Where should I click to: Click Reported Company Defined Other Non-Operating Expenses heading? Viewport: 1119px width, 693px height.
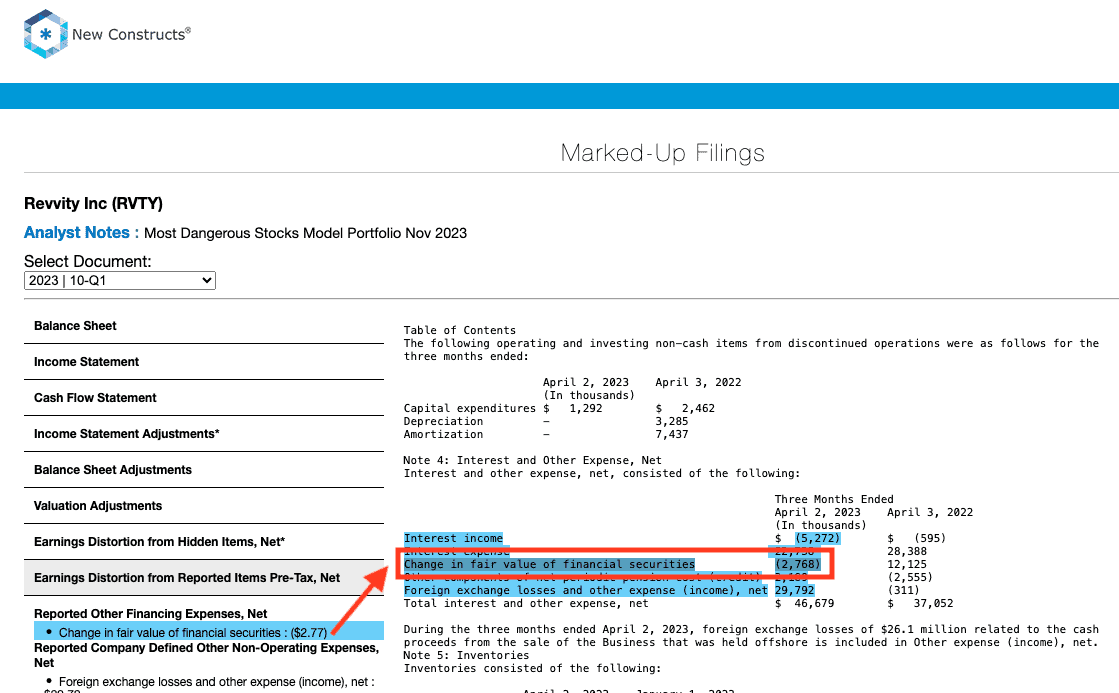point(206,655)
